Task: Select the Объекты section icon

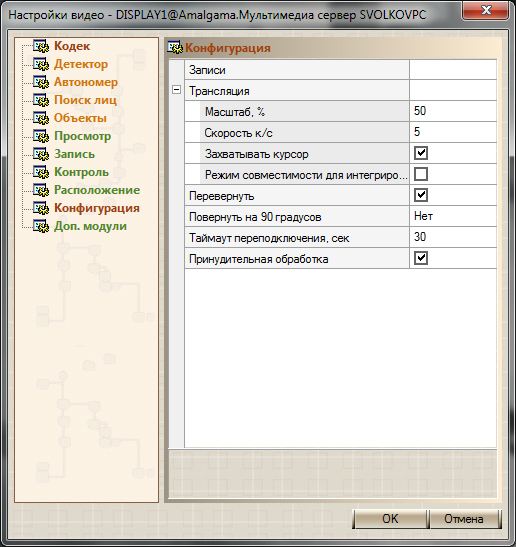Action: tap(41, 118)
